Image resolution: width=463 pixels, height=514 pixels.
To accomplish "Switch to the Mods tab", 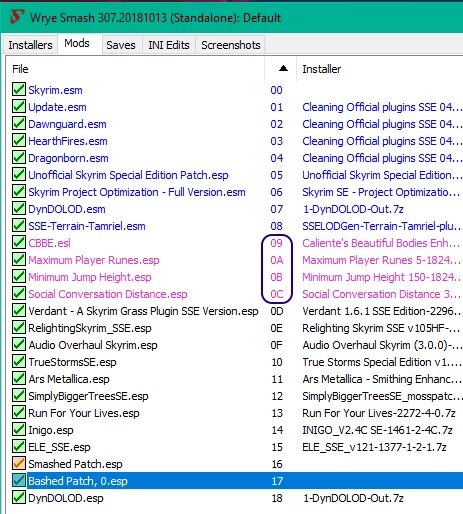I will click(77, 43).
